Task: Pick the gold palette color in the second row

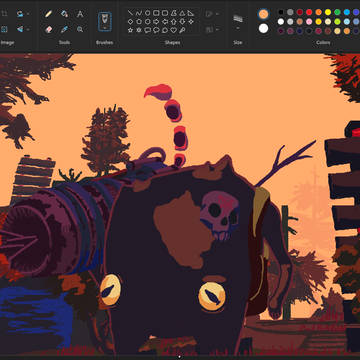Action: pyautogui.click(x=319, y=22)
